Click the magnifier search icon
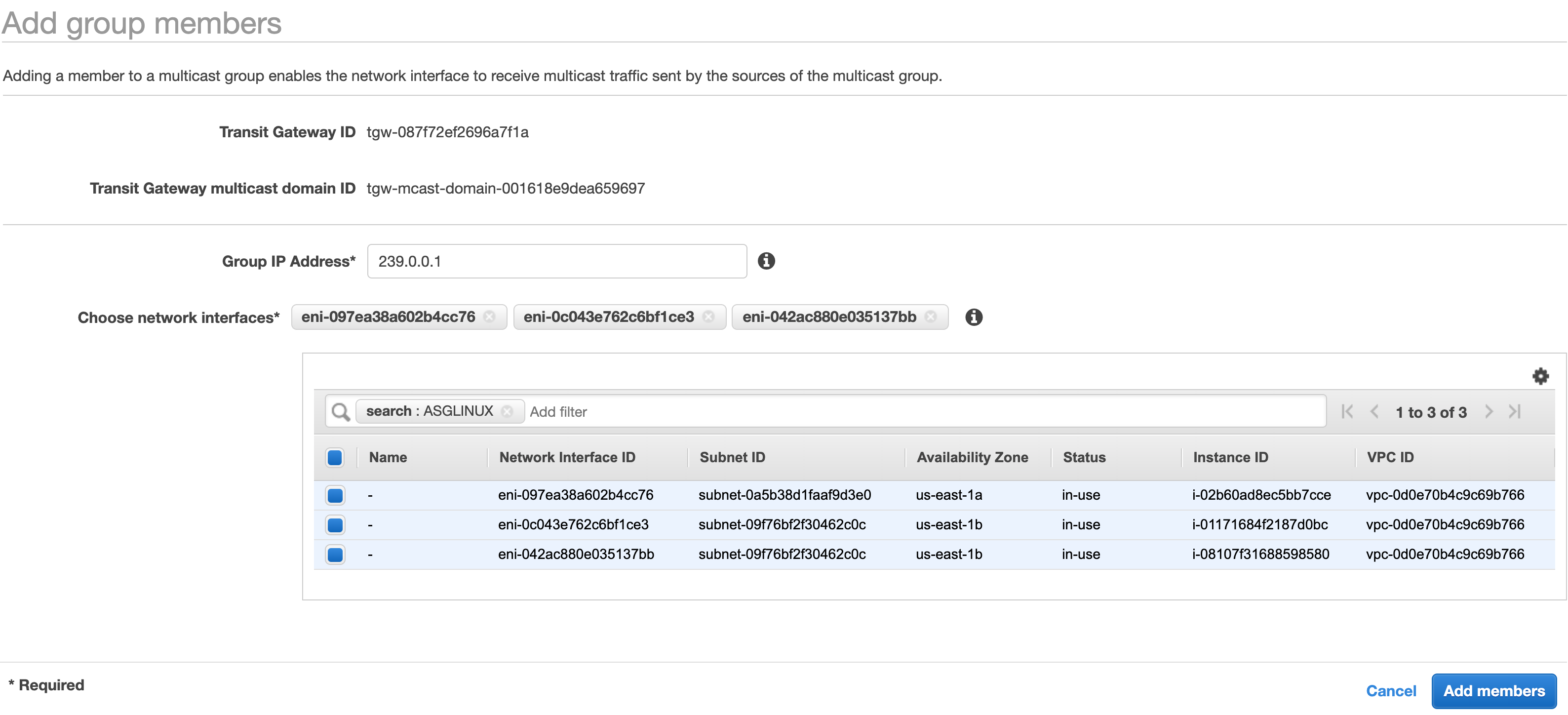 click(340, 412)
